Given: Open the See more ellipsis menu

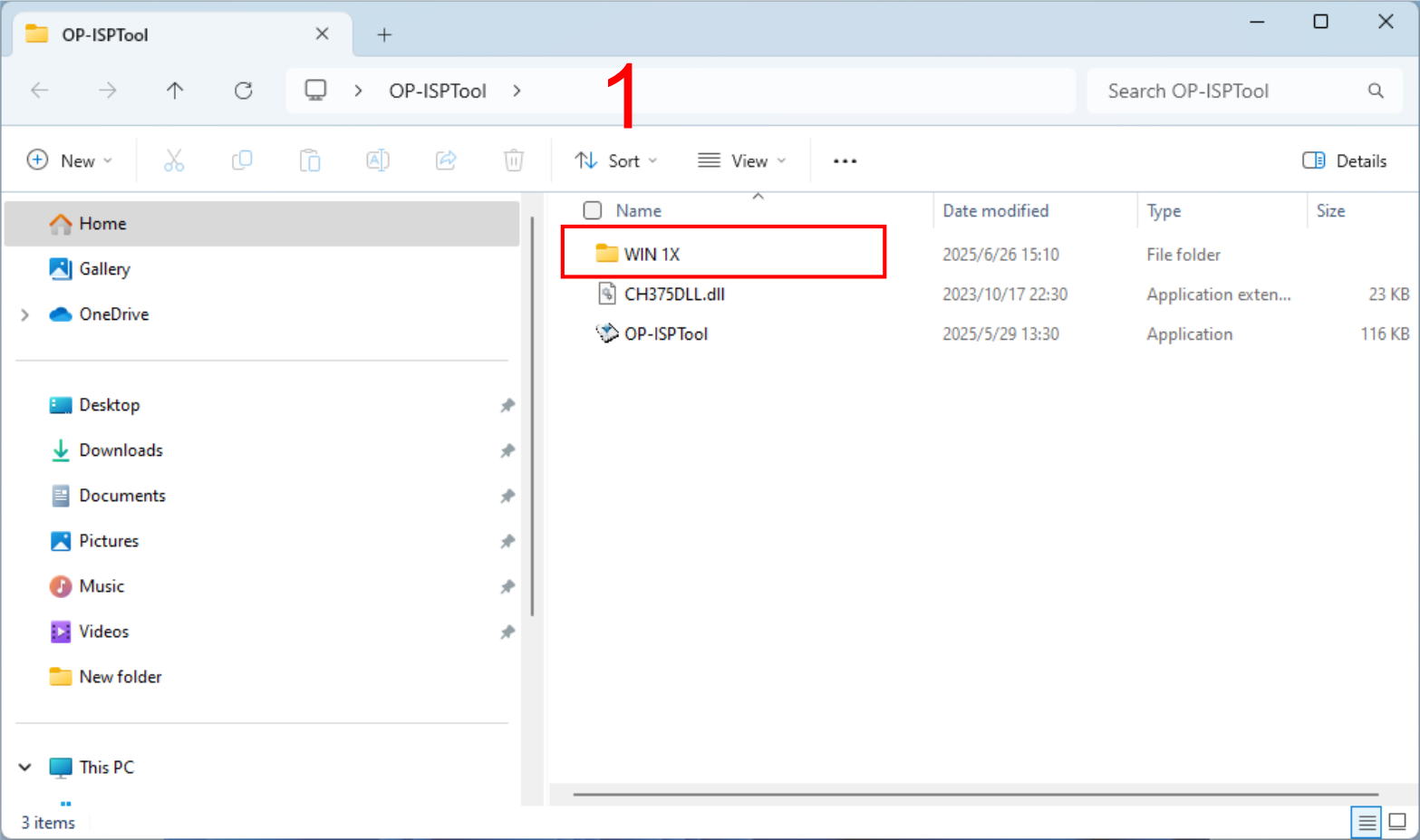Looking at the screenshot, I should [x=845, y=160].
